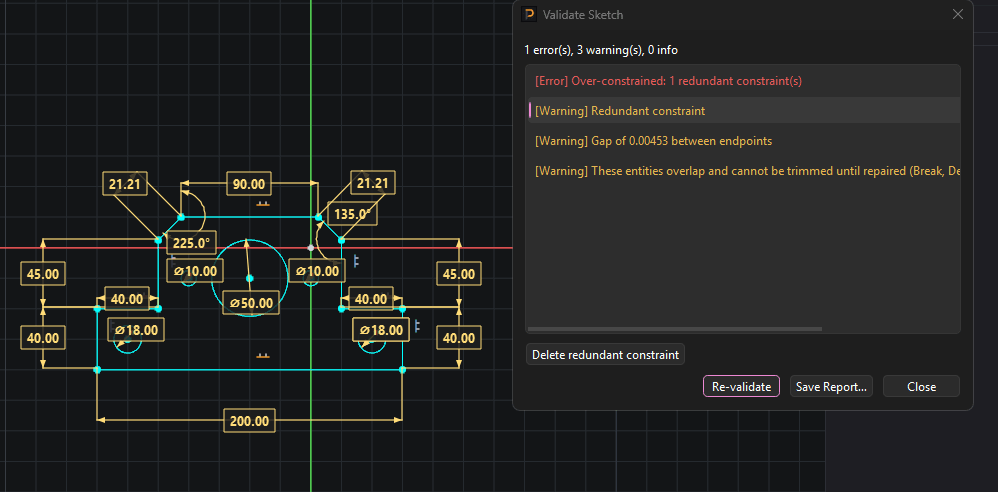This screenshot has width=998, height=492.
Task: Click horizontal scrollbar in validation list
Action: (x=675, y=329)
